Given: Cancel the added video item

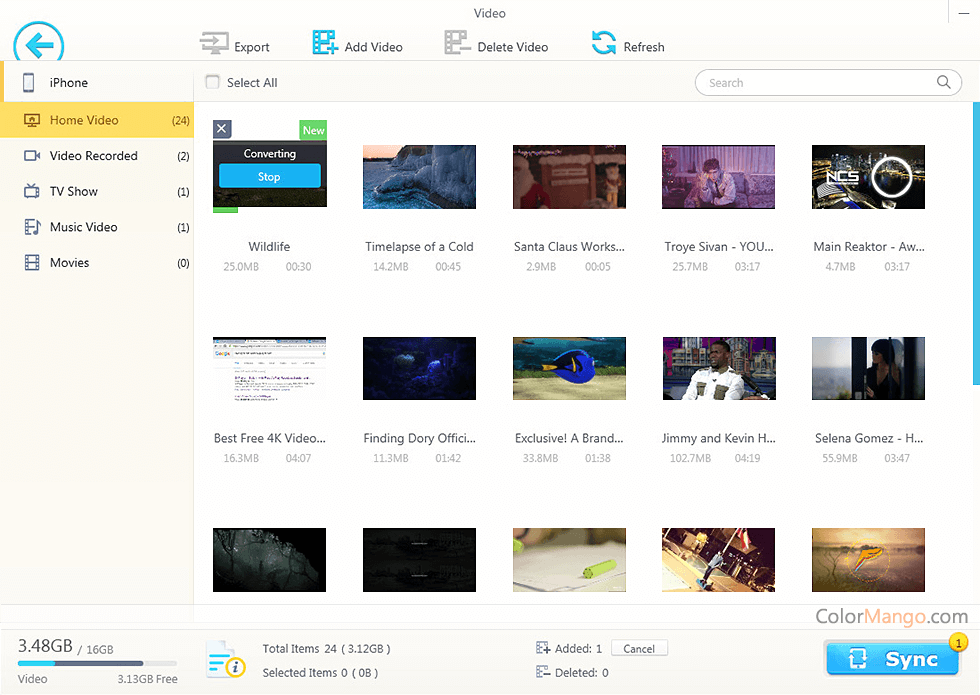Looking at the screenshot, I should click(x=639, y=649).
